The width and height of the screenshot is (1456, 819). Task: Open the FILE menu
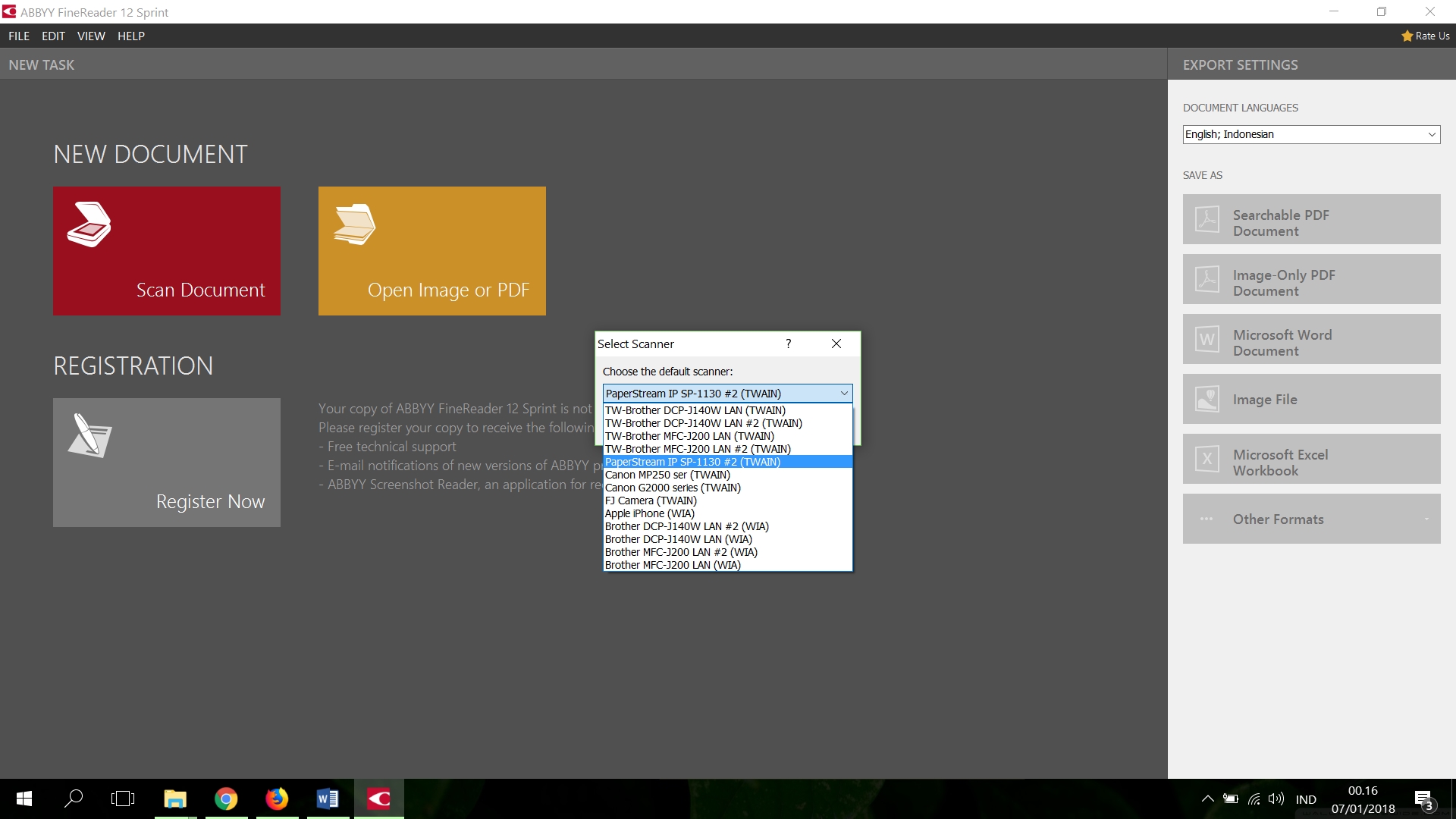[19, 36]
